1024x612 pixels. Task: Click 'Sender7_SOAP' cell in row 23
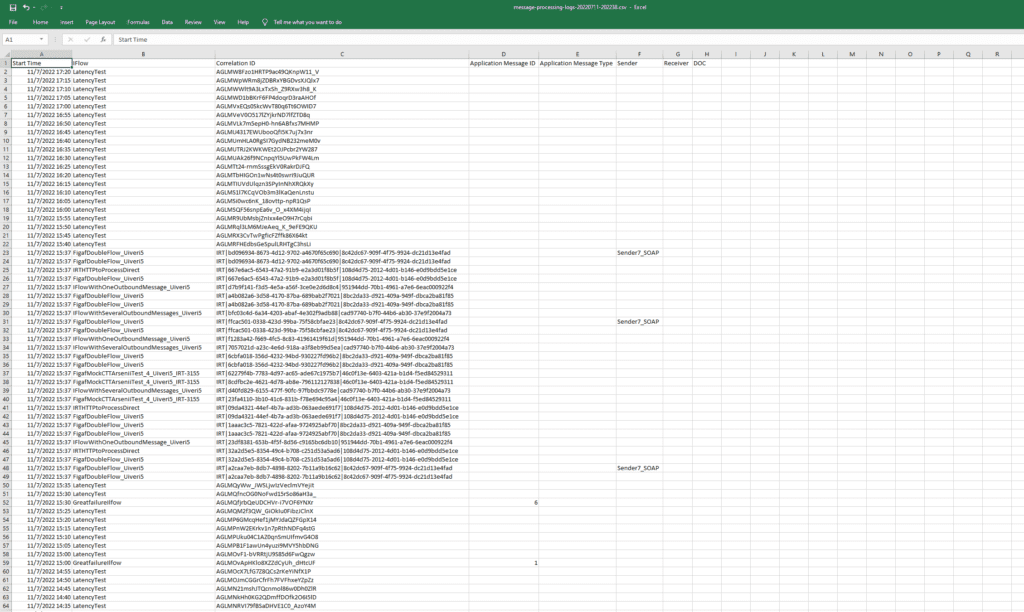pos(639,253)
